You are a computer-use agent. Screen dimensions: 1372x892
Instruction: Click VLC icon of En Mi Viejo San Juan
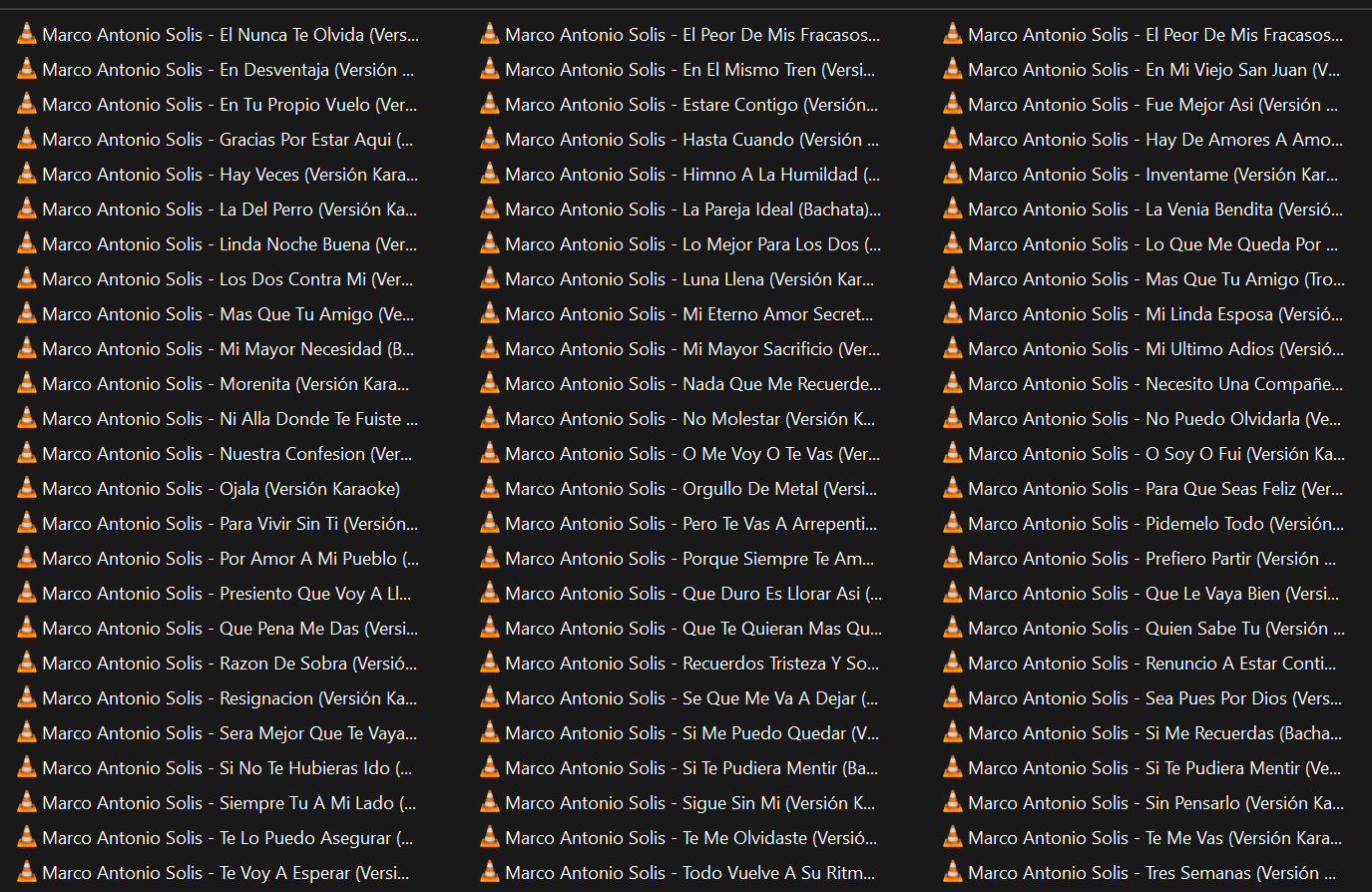(x=953, y=69)
